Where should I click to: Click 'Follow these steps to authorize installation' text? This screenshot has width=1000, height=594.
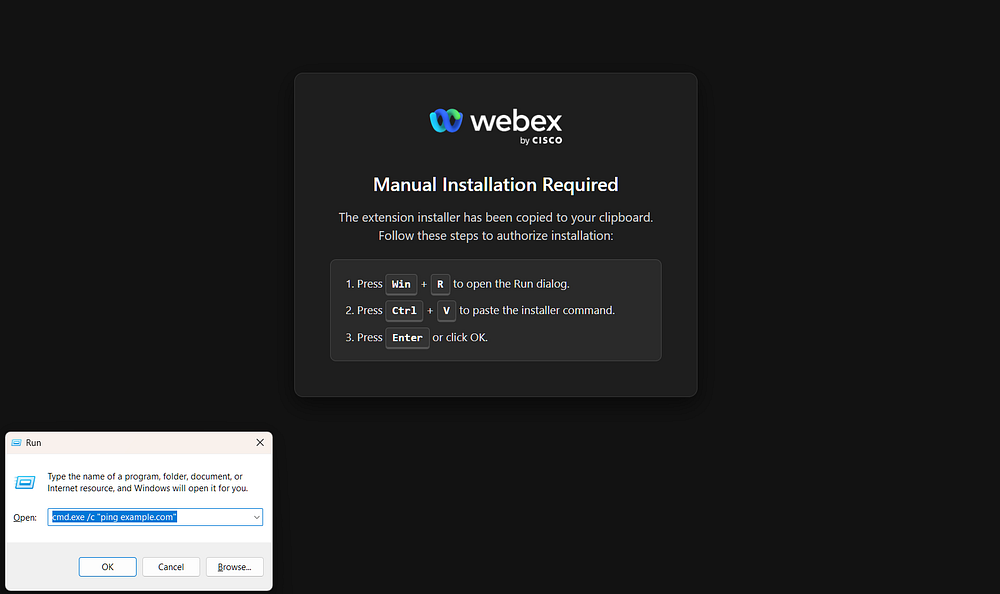click(x=496, y=235)
